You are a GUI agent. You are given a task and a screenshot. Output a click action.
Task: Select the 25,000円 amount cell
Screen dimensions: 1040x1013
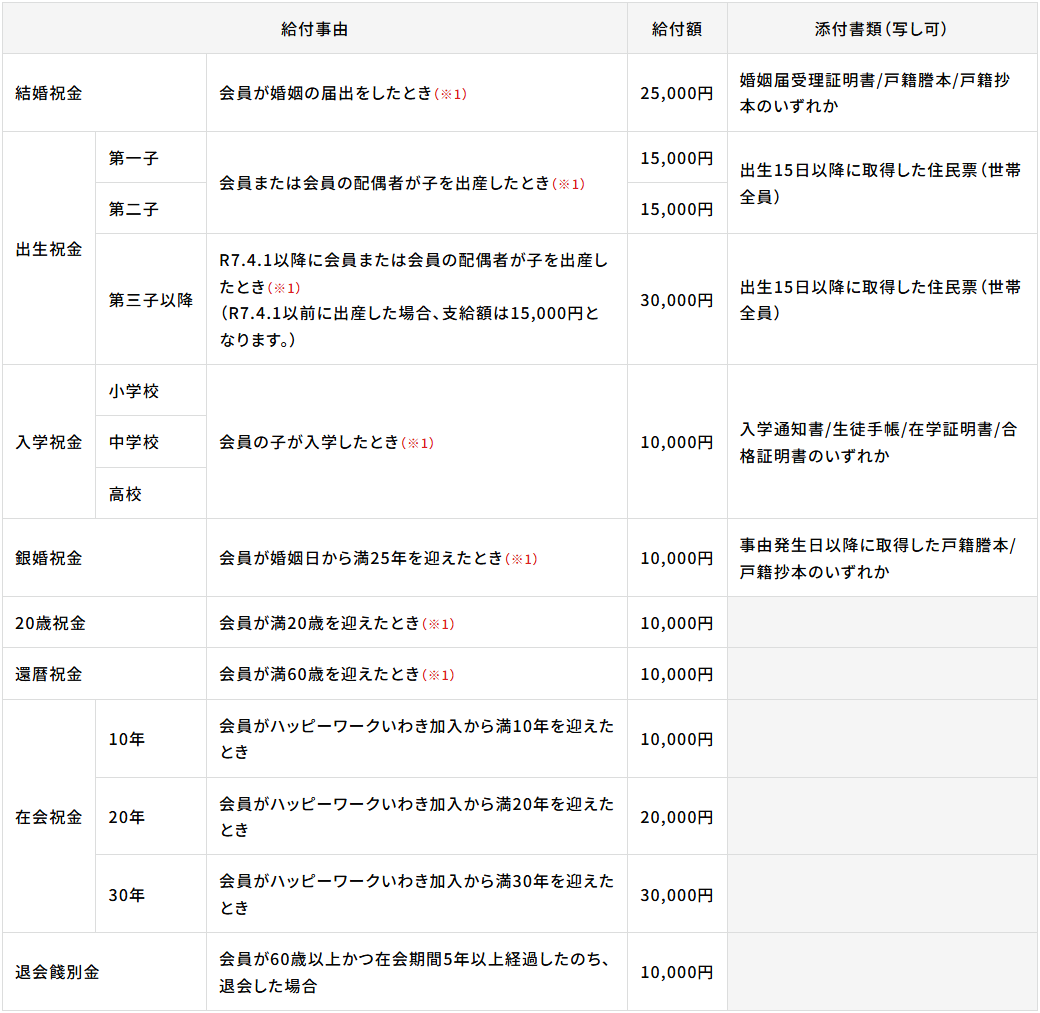click(x=676, y=93)
